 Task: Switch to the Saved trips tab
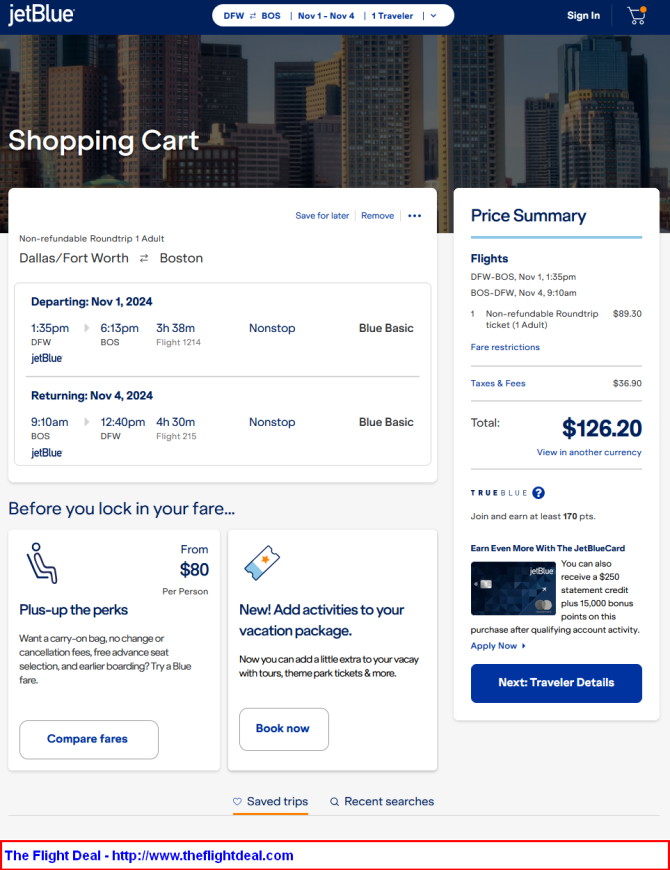coord(270,802)
